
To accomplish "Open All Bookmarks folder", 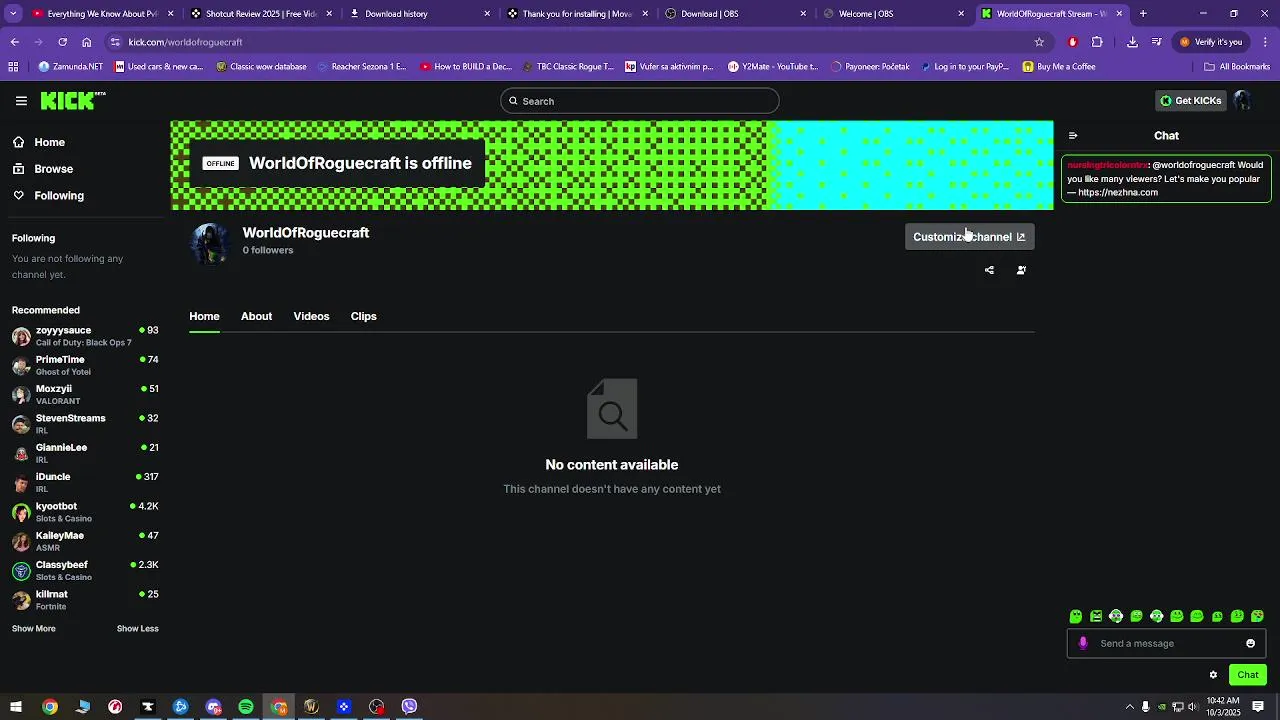I will tap(1237, 67).
